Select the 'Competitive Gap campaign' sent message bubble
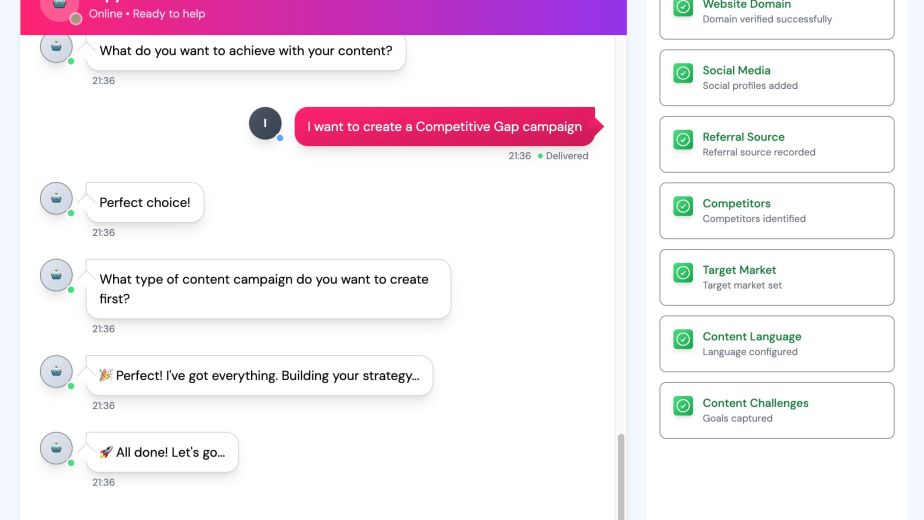Image resolution: width=924 pixels, height=520 pixels. click(444, 127)
